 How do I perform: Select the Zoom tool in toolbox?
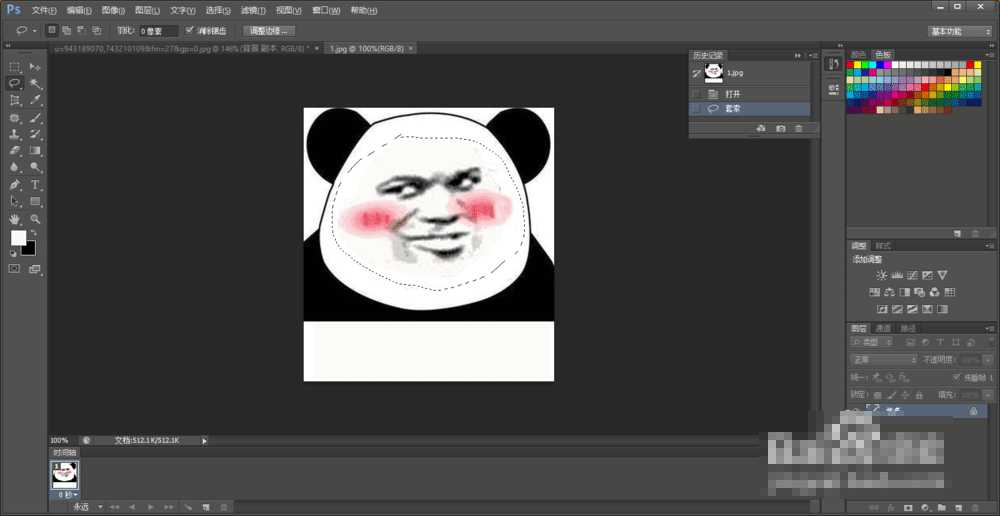point(35,218)
